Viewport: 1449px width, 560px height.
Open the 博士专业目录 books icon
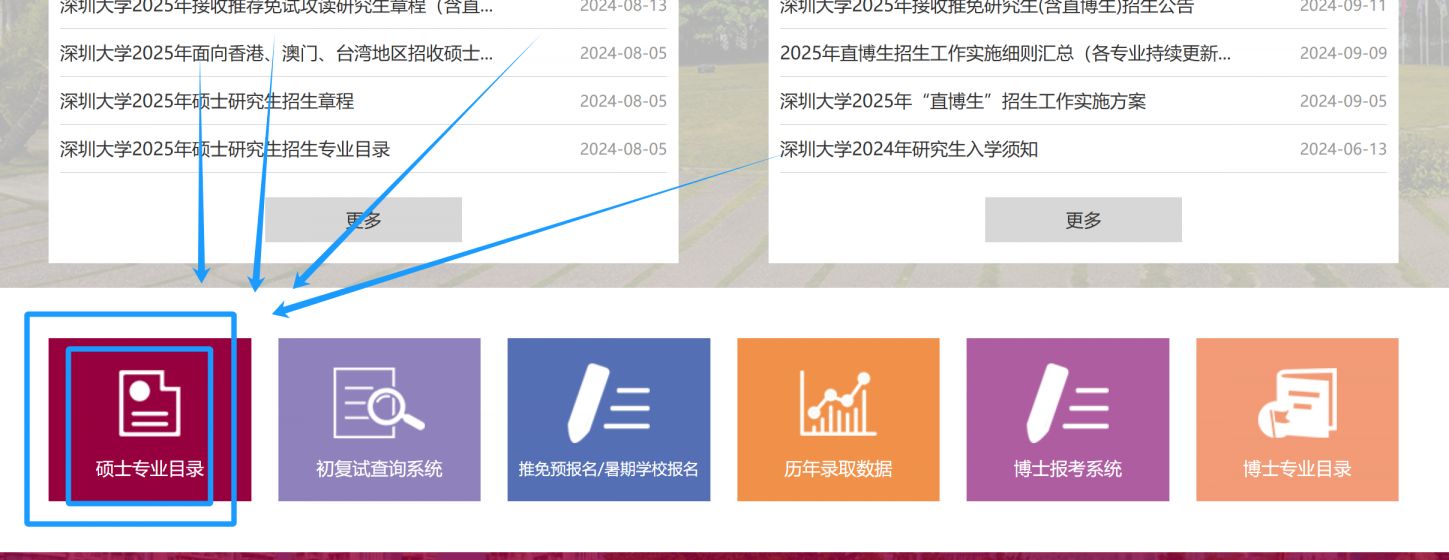pyautogui.click(x=1297, y=403)
